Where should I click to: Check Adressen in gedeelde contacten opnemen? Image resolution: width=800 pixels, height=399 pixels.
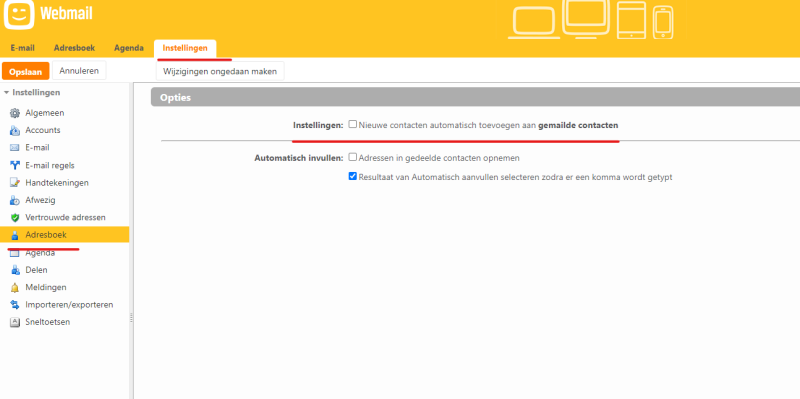tap(353, 157)
